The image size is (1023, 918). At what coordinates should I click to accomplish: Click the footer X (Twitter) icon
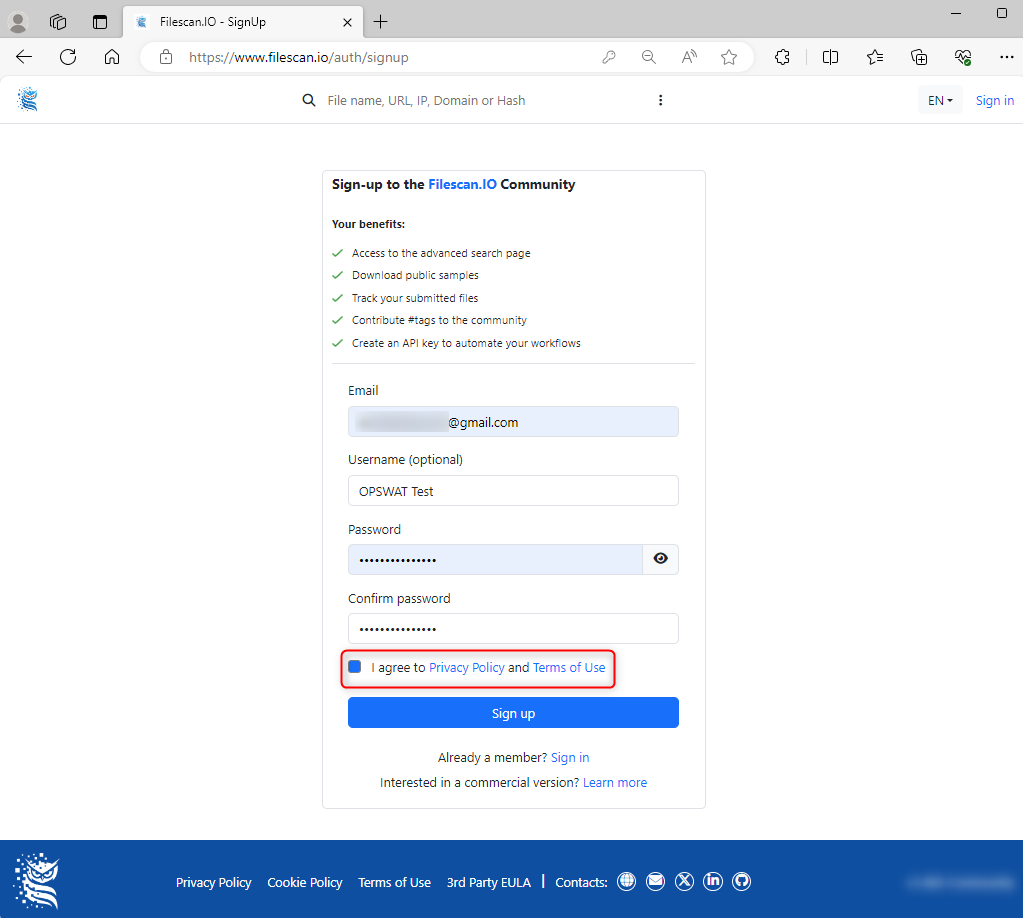point(684,881)
